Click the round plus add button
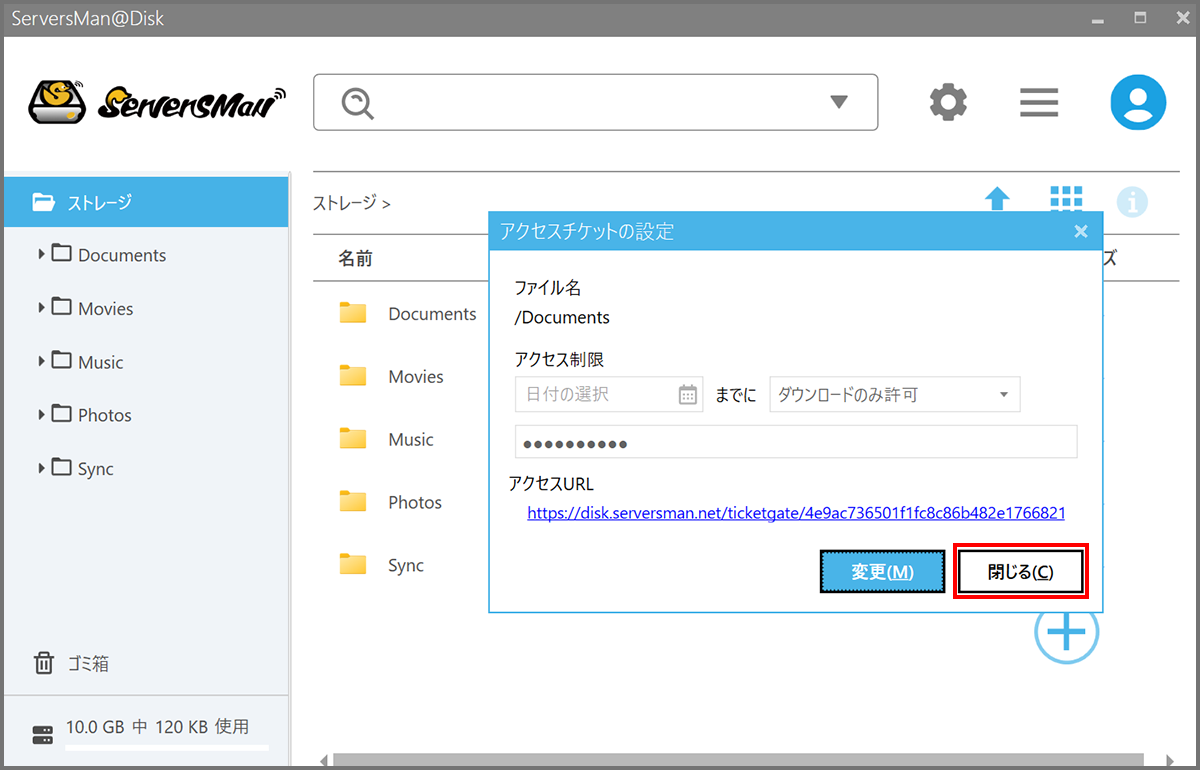 (x=1066, y=631)
